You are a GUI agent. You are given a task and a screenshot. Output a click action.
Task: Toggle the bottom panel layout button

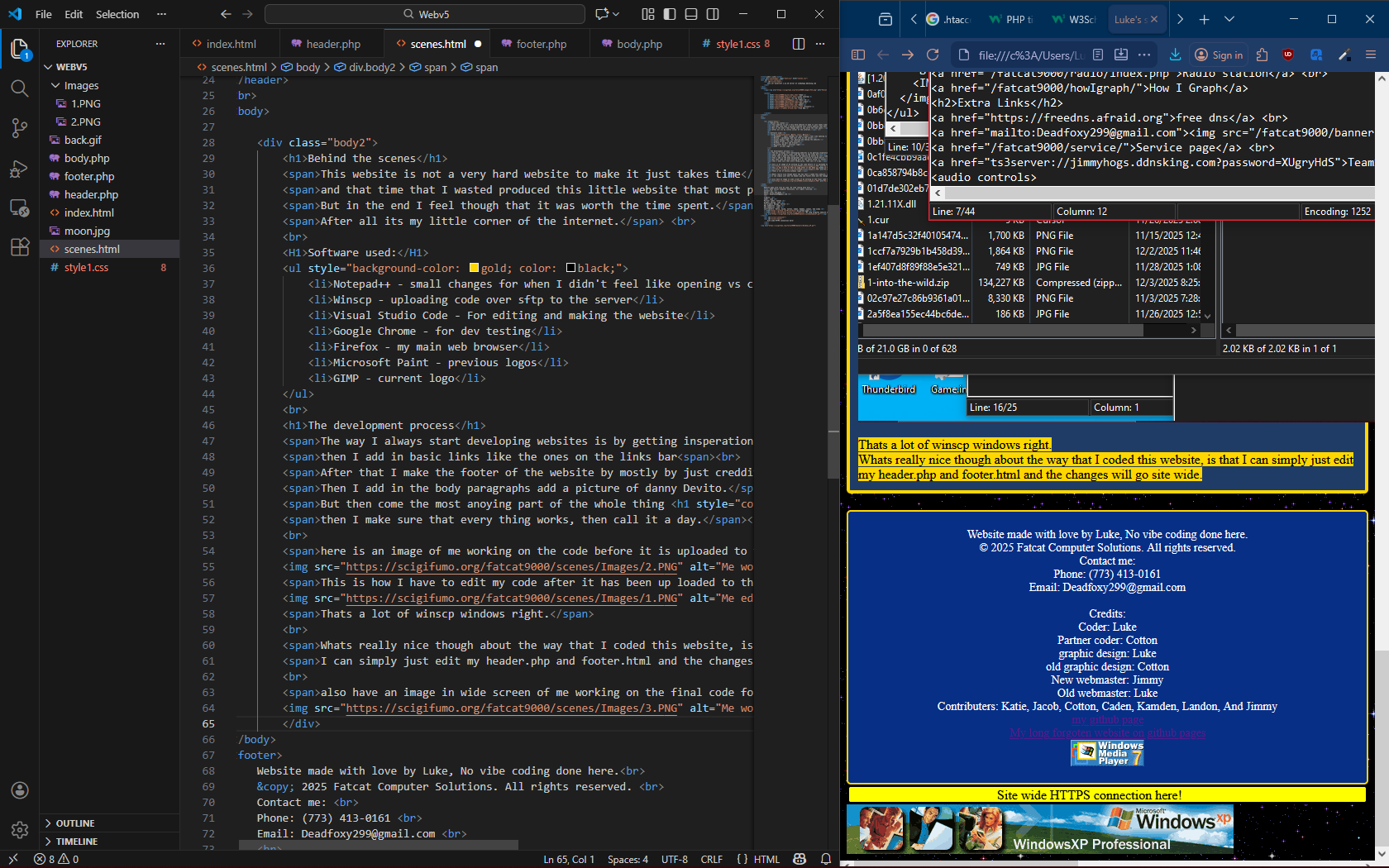point(691,14)
